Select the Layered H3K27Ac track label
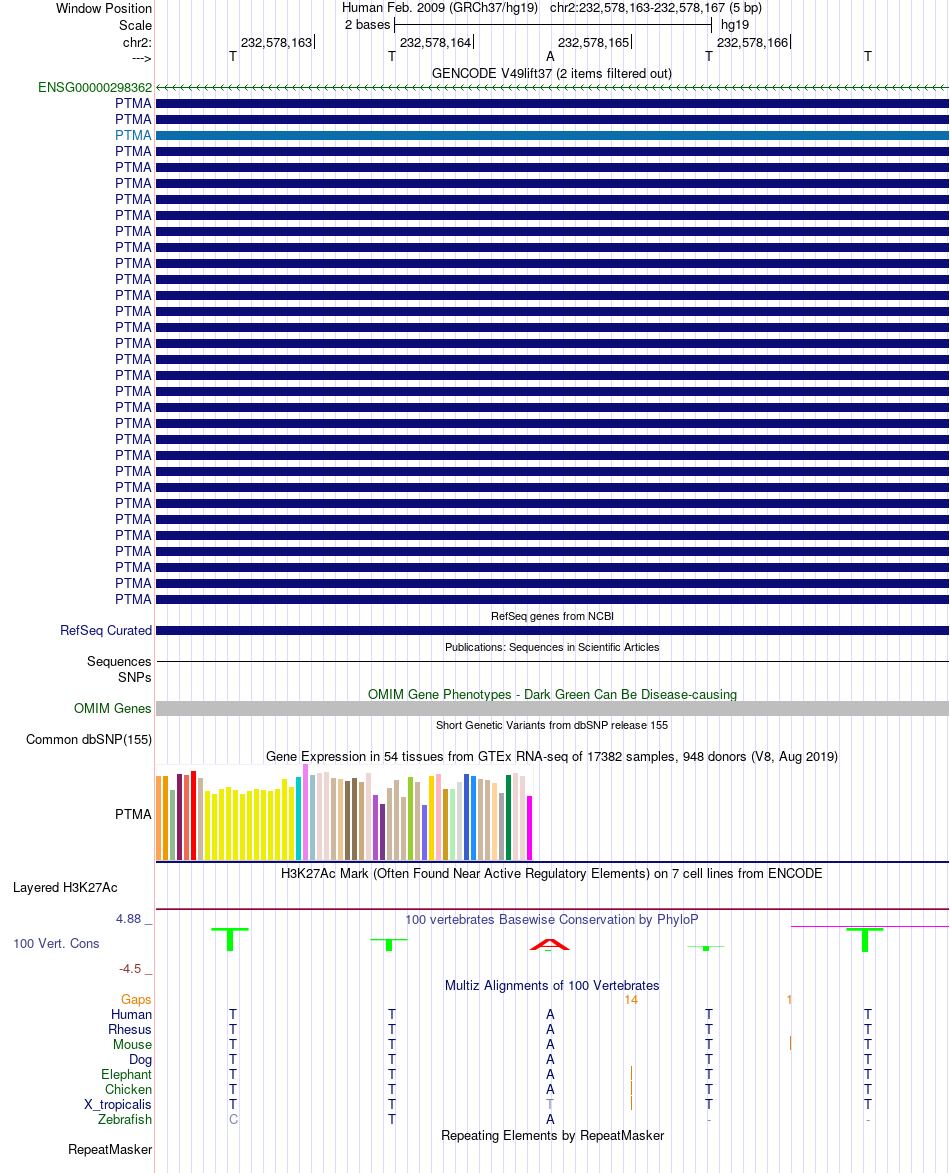This screenshot has height=1173, width=950. pos(65,887)
